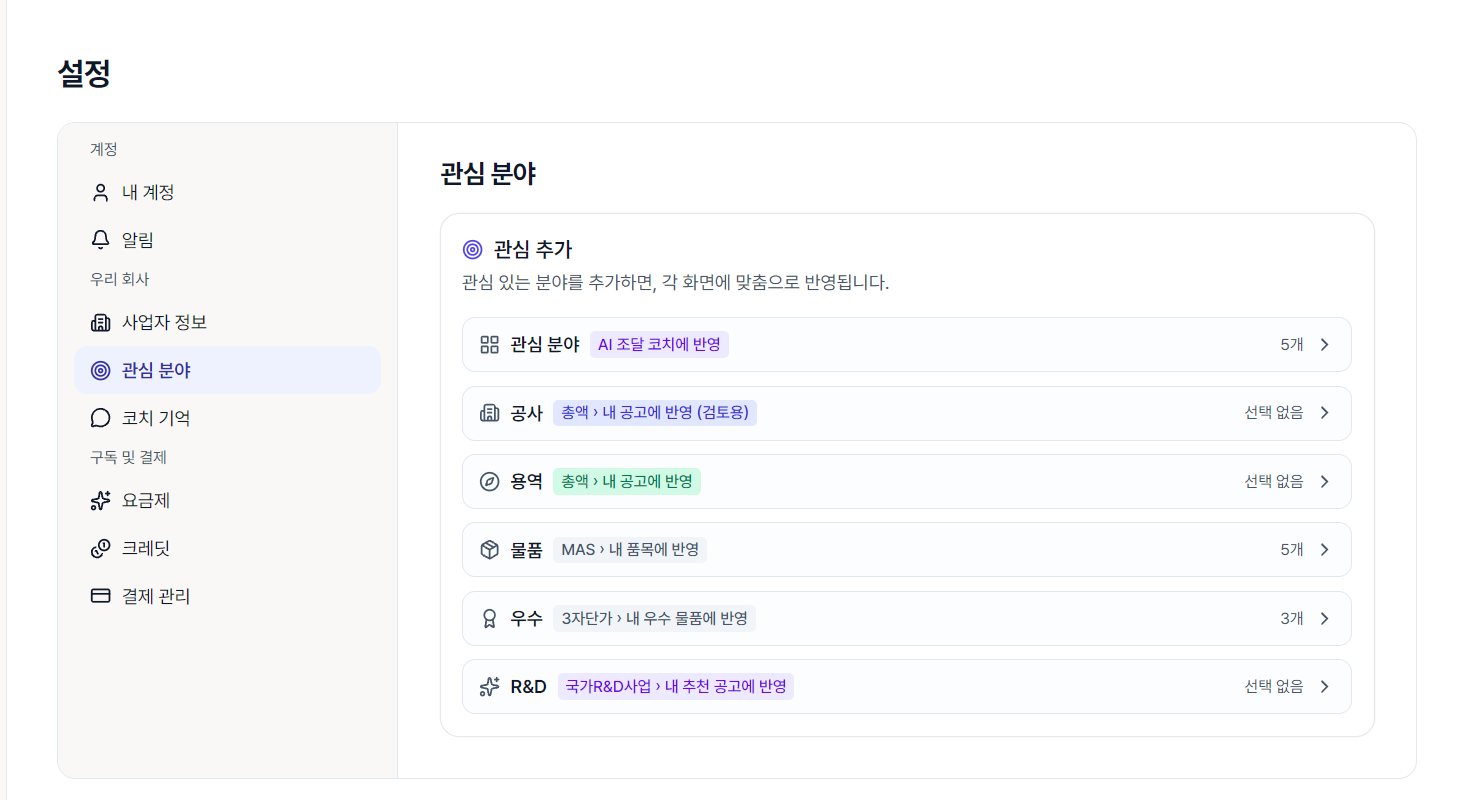
Task: Expand the 관심 분야 row chevron showing 5개
Action: (1324, 344)
